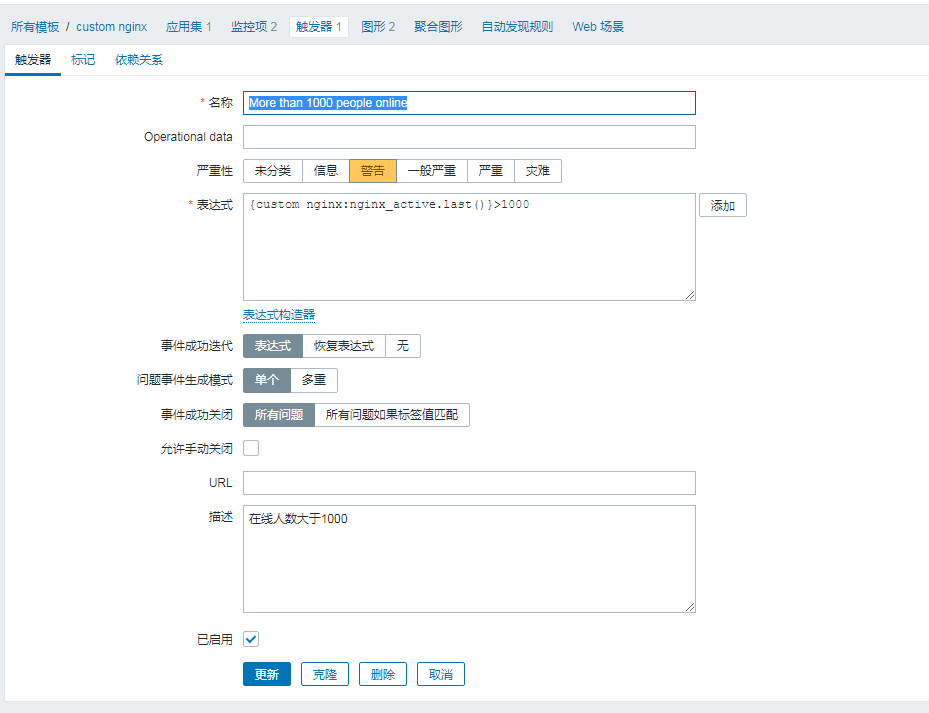
Task: Uncheck the 已启用 checkbox
Action: coord(251,639)
